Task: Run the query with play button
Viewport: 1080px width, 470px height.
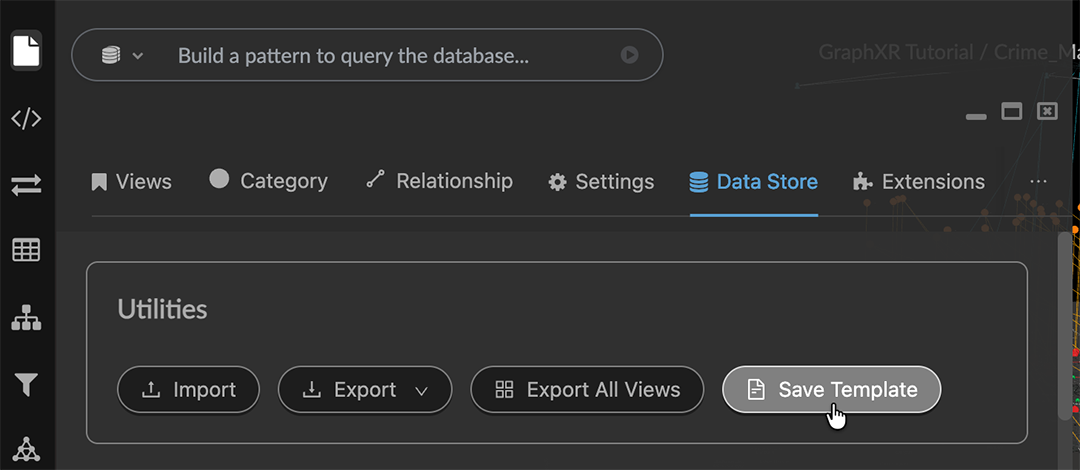Action: [x=629, y=55]
